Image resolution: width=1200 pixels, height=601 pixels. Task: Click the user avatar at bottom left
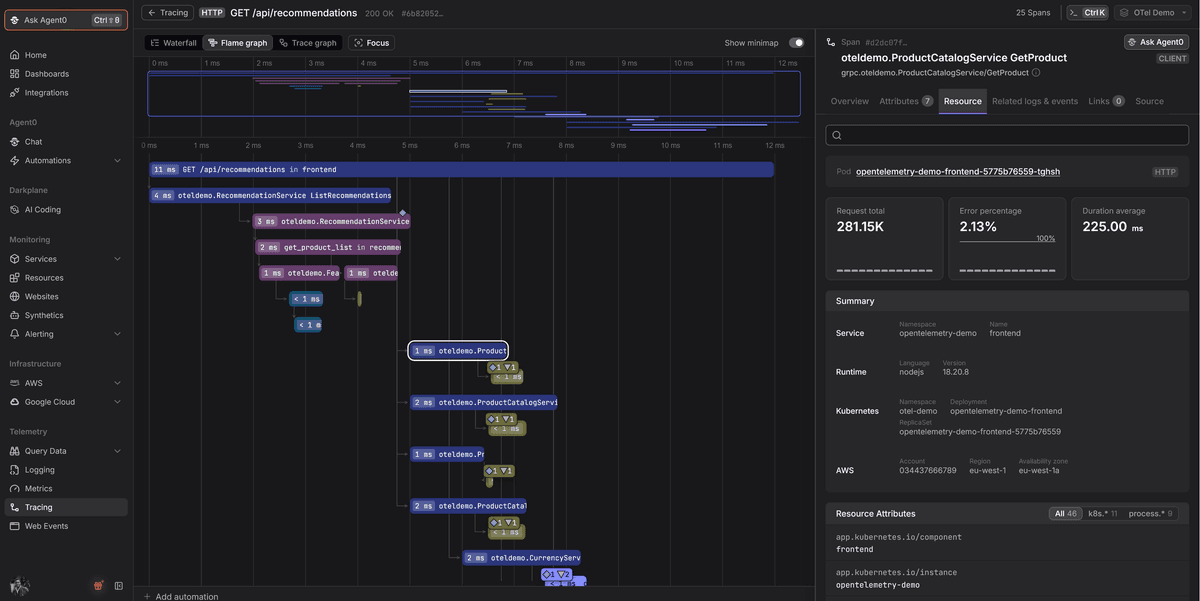point(19,585)
